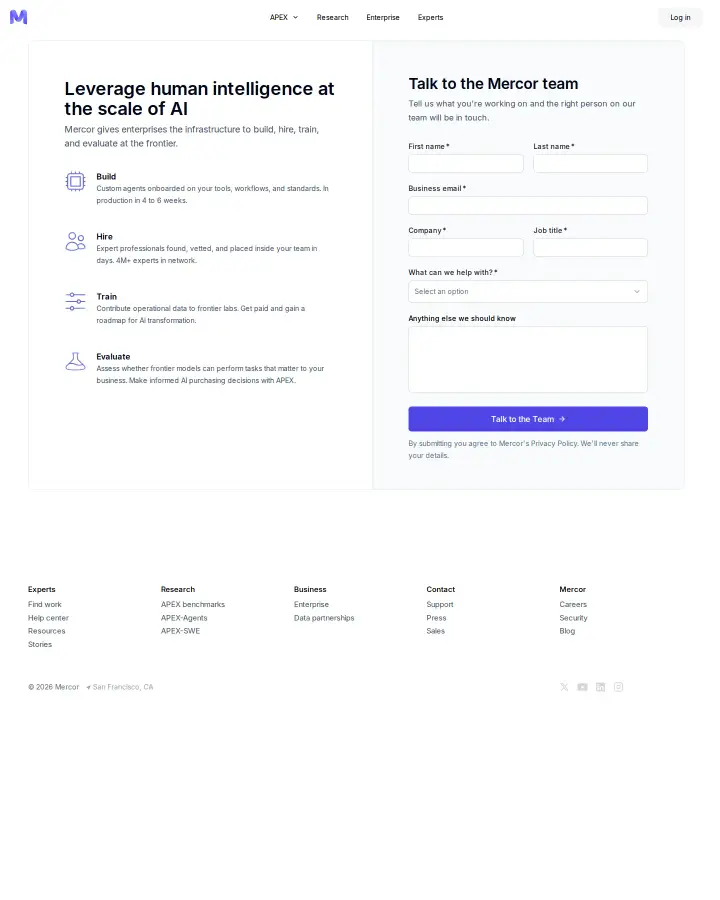Click the 'Anything else we should know' textarea
The image size is (720, 900).
528,359
